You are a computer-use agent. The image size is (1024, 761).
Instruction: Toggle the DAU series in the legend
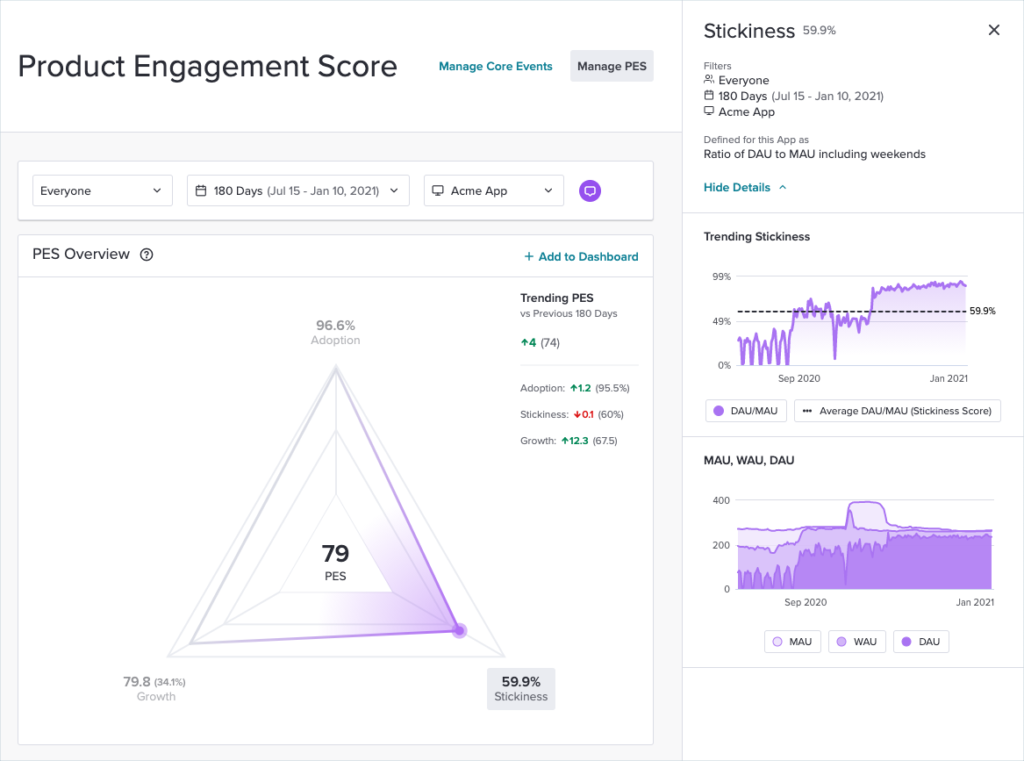click(x=920, y=641)
